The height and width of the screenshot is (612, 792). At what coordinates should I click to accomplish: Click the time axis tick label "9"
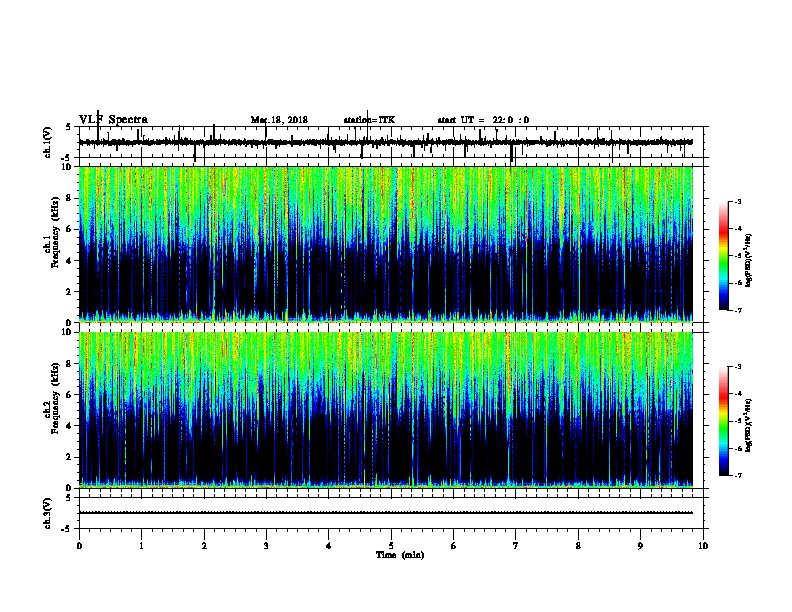640,545
